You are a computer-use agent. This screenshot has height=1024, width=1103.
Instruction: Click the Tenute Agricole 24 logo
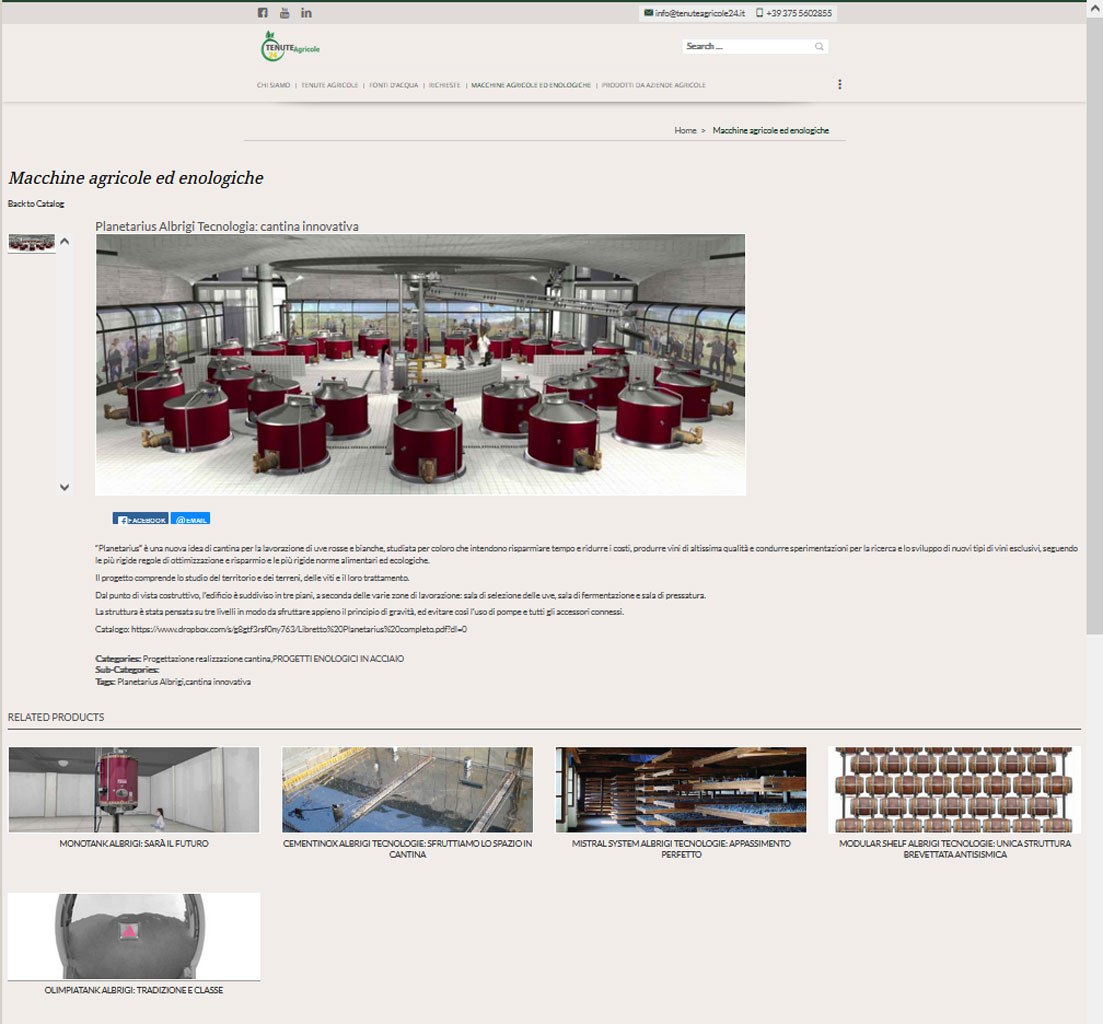point(290,46)
